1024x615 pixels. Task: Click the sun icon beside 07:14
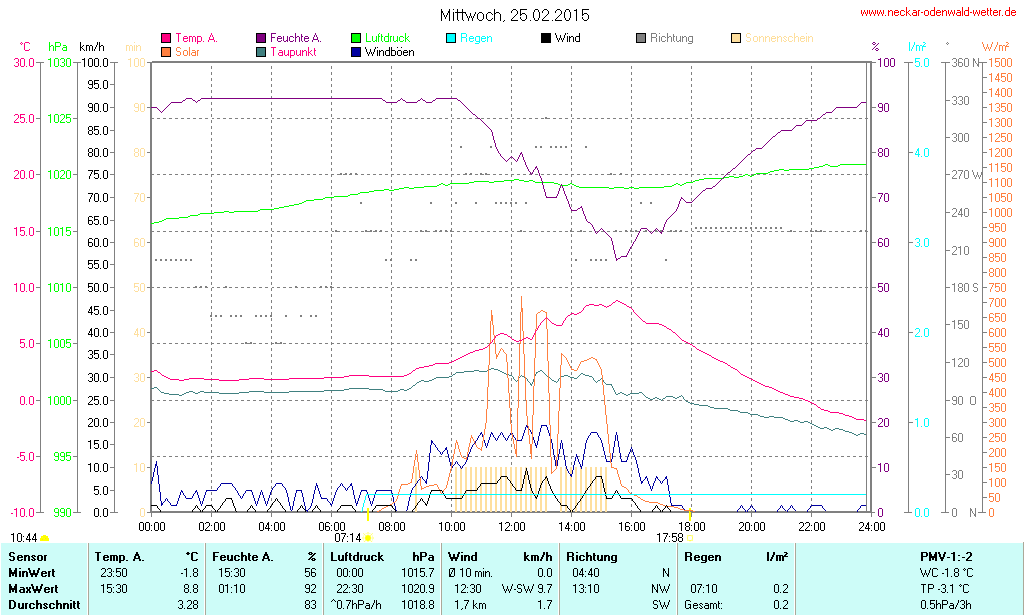pos(368,538)
